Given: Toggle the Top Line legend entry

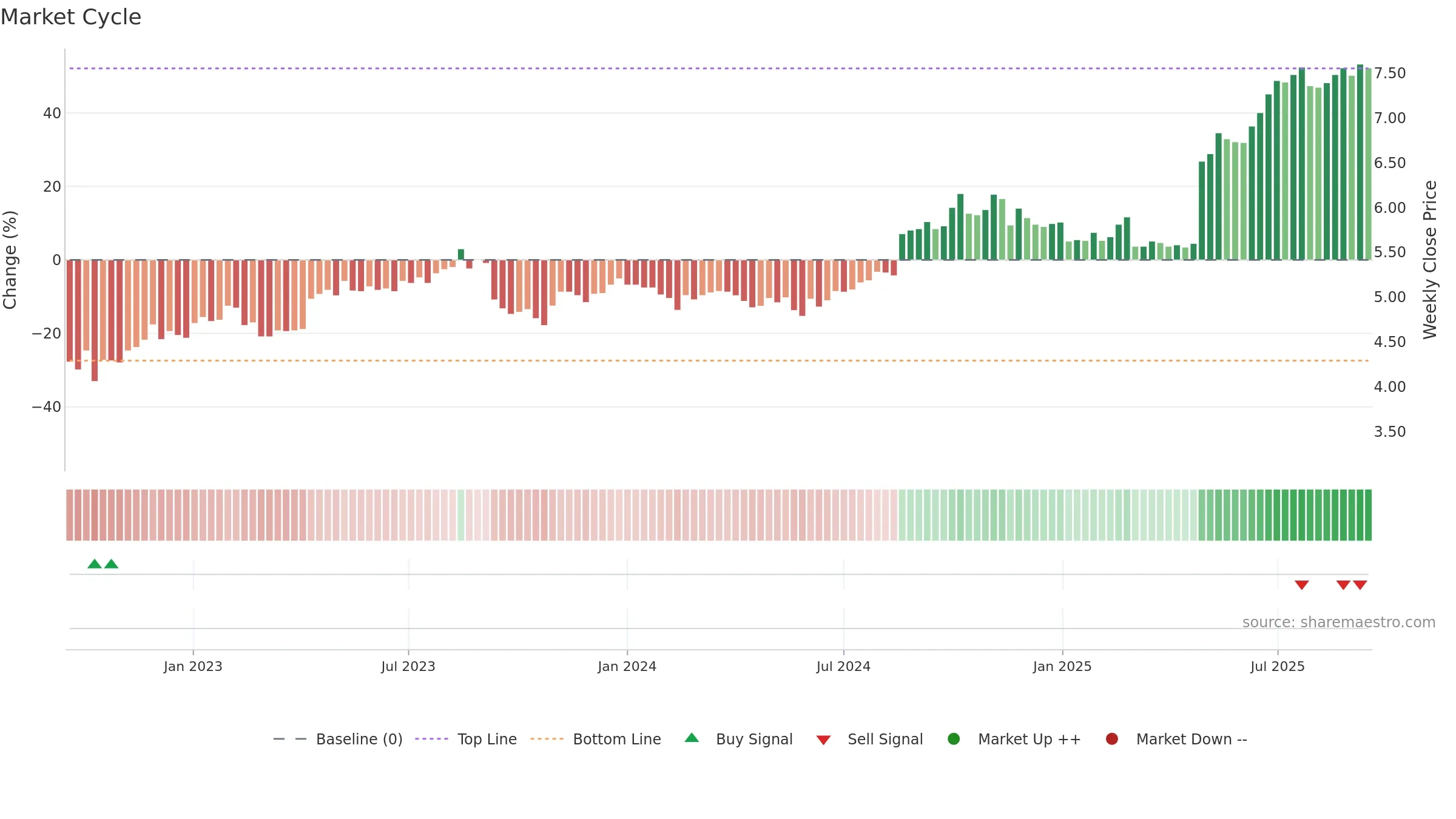Looking at the screenshot, I should click(466, 739).
